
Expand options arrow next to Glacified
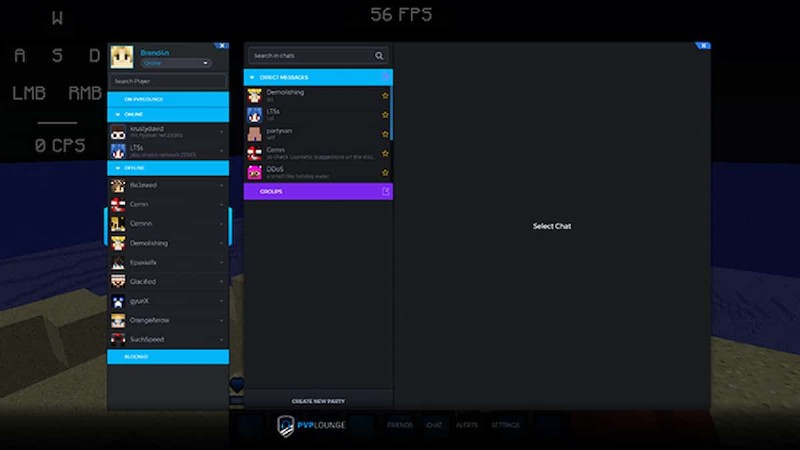[x=222, y=282]
